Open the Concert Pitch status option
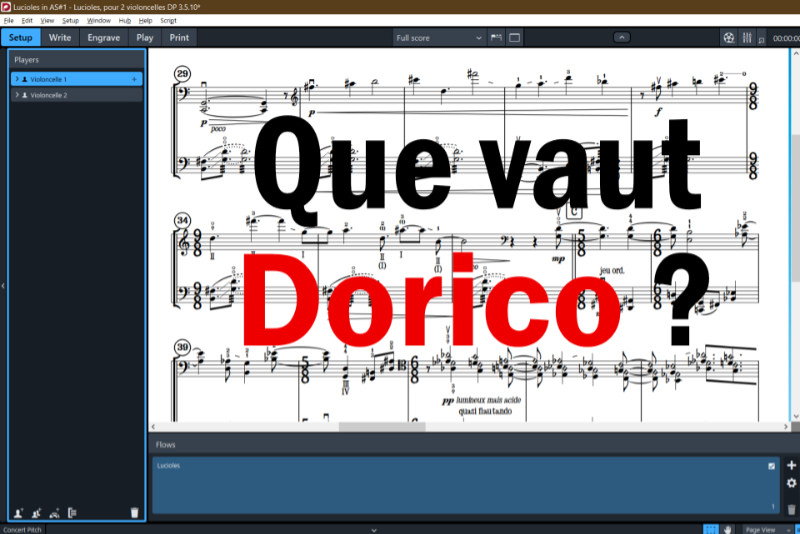The image size is (800, 534). tap(22, 529)
